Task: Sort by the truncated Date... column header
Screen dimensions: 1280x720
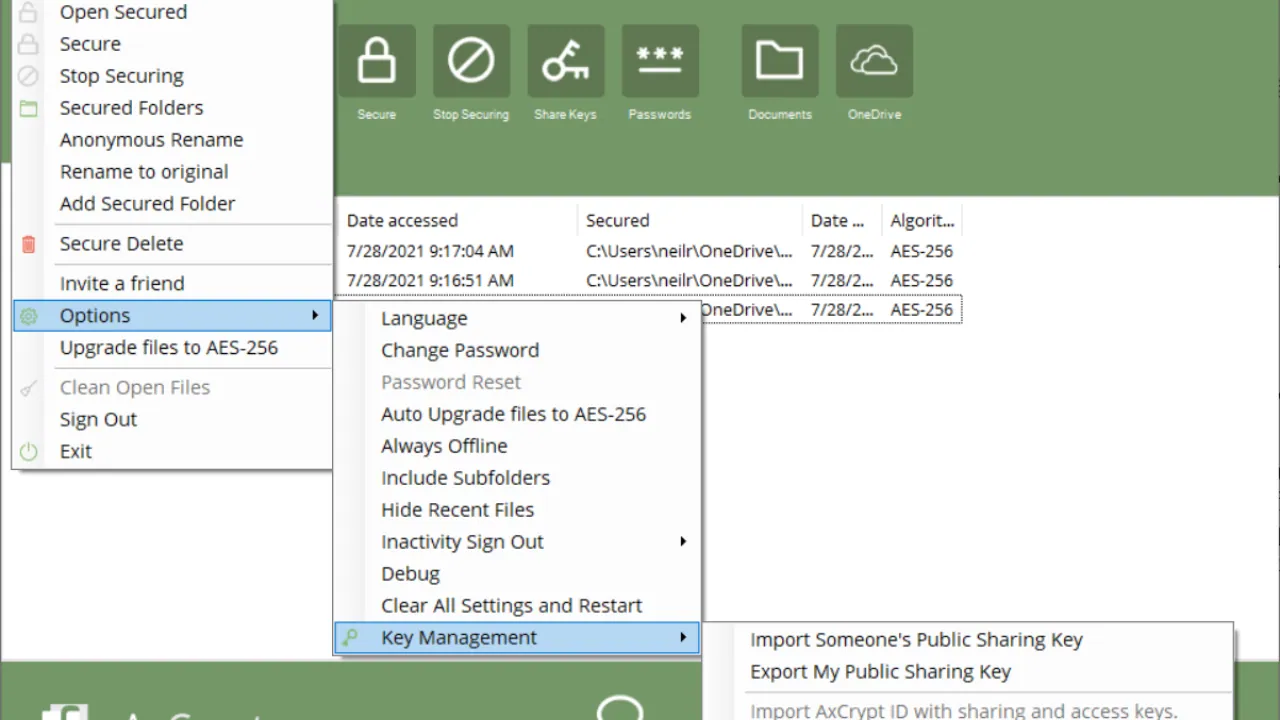Action: click(x=842, y=220)
